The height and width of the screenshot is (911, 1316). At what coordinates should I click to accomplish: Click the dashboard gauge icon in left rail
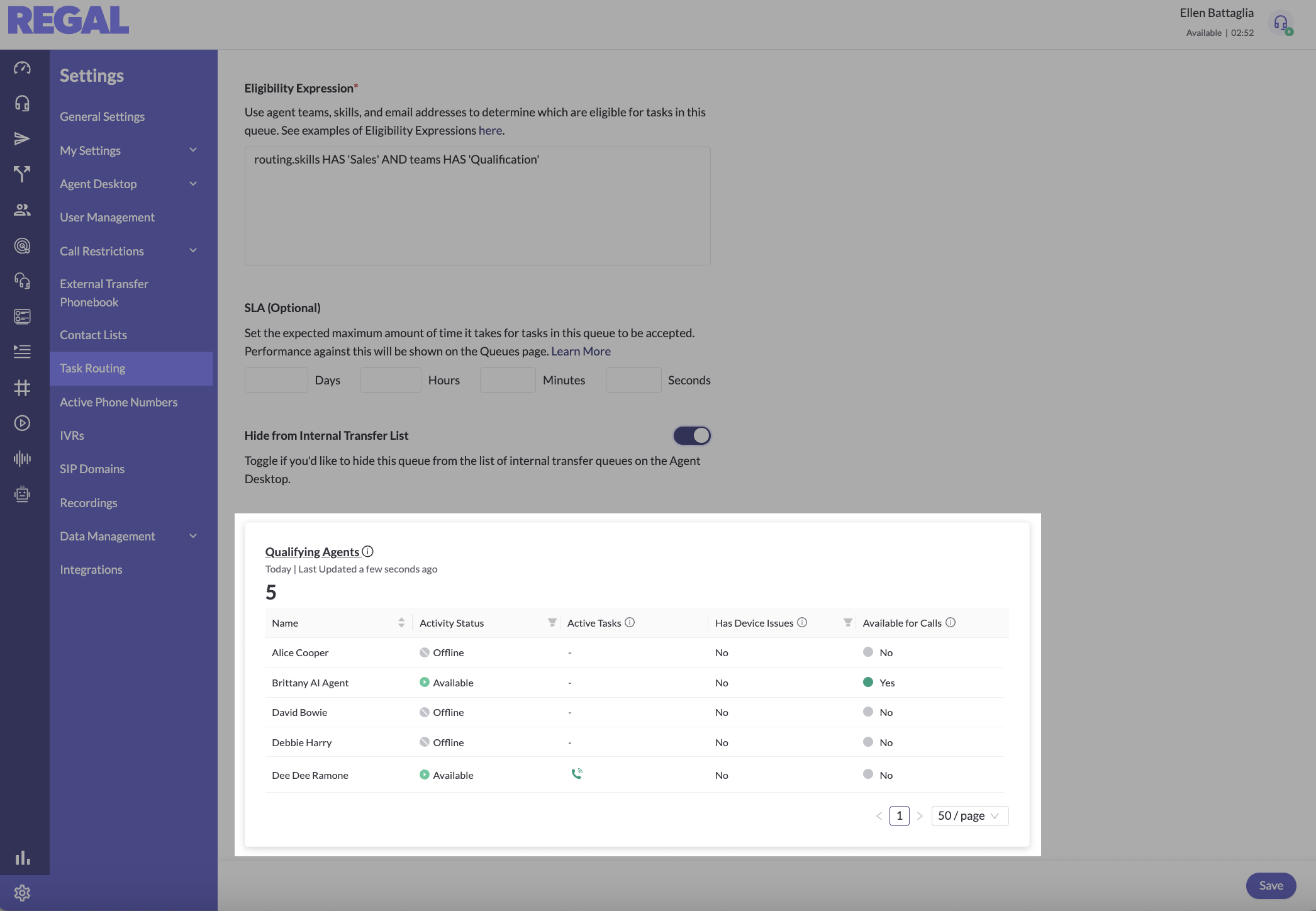pos(22,68)
